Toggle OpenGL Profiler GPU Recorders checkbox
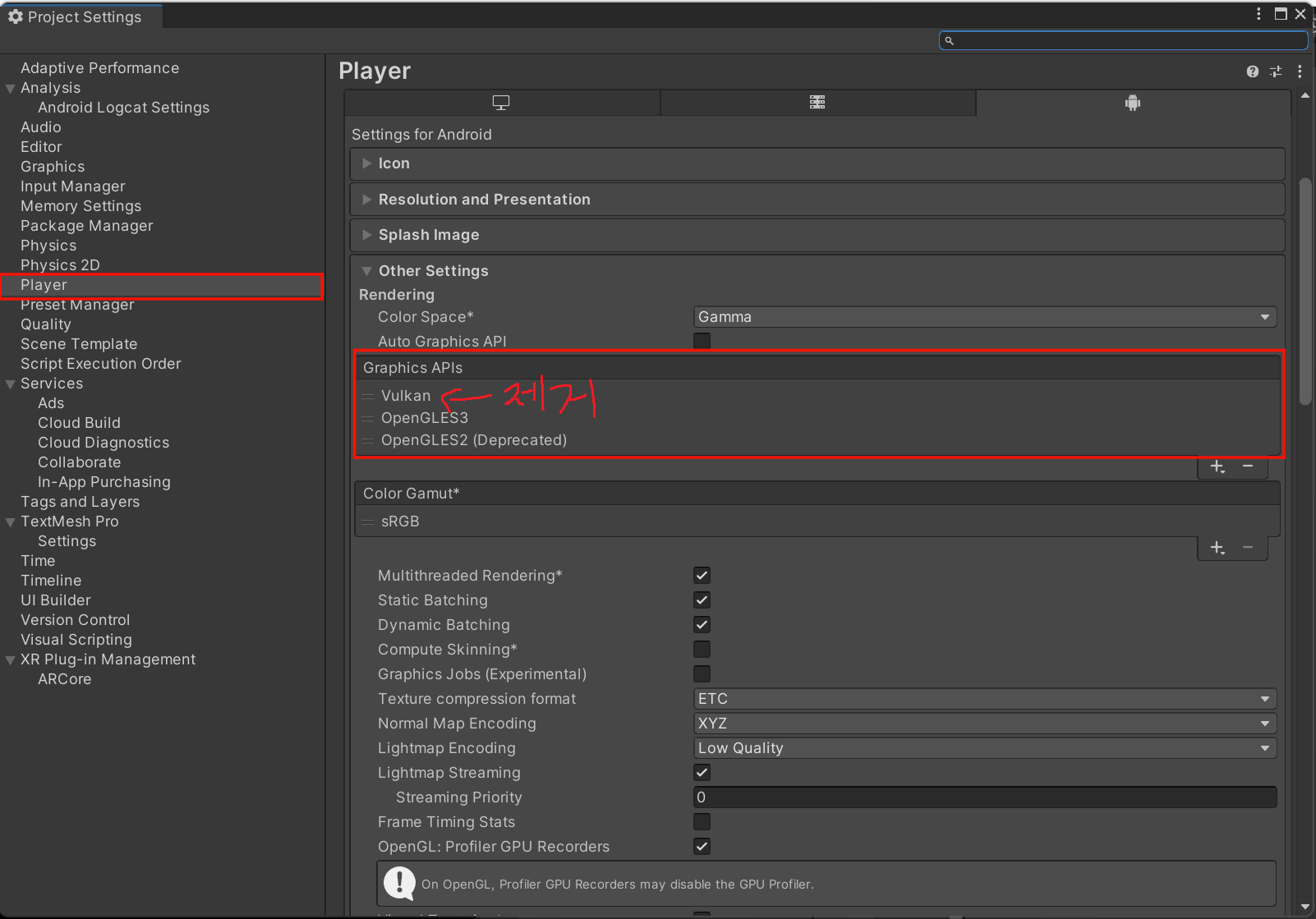Image resolution: width=1316 pixels, height=919 pixels. pyautogui.click(x=702, y=847)
